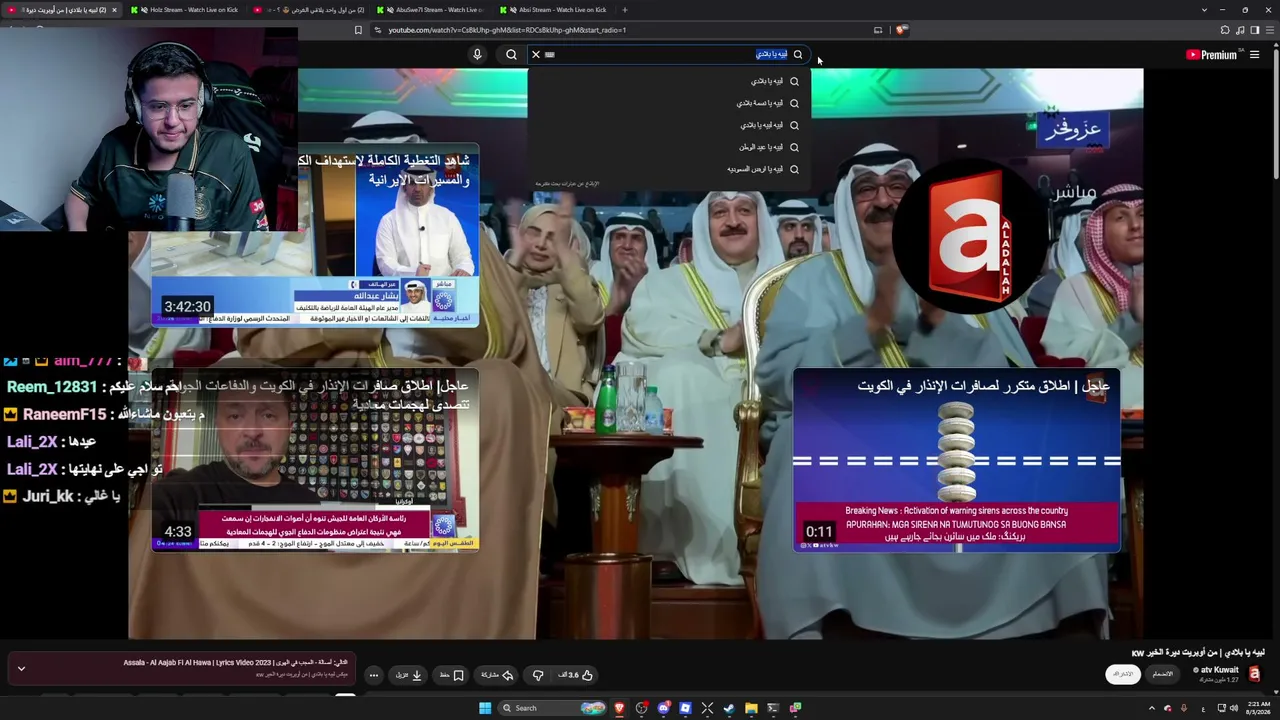
Task: Open File Explorer from the taskbar
Action: tap(751, 708)
